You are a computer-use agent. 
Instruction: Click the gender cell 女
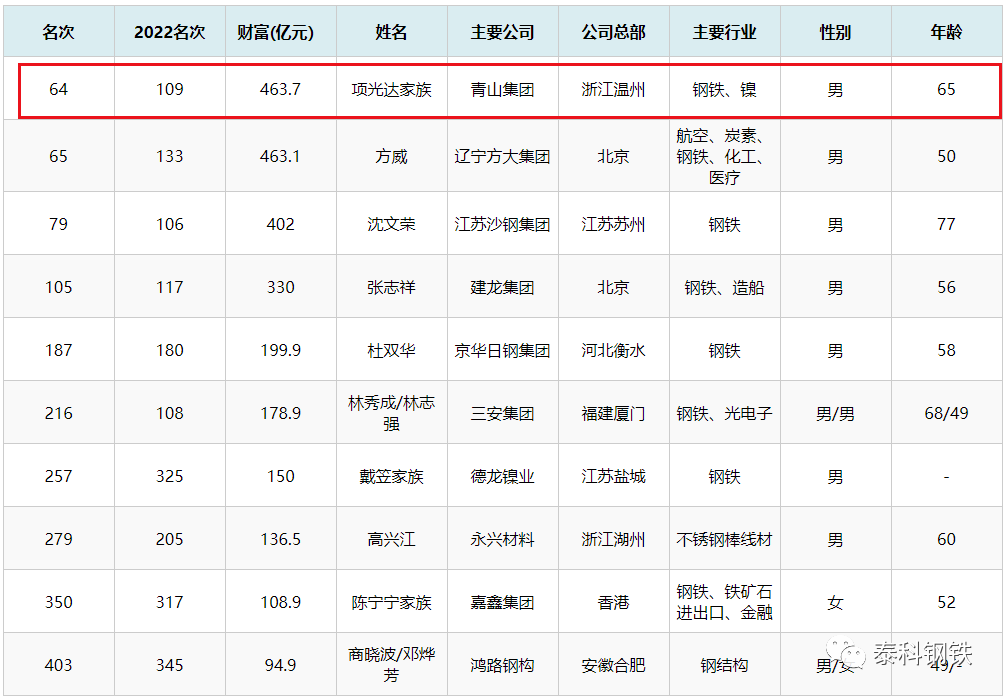835,602
